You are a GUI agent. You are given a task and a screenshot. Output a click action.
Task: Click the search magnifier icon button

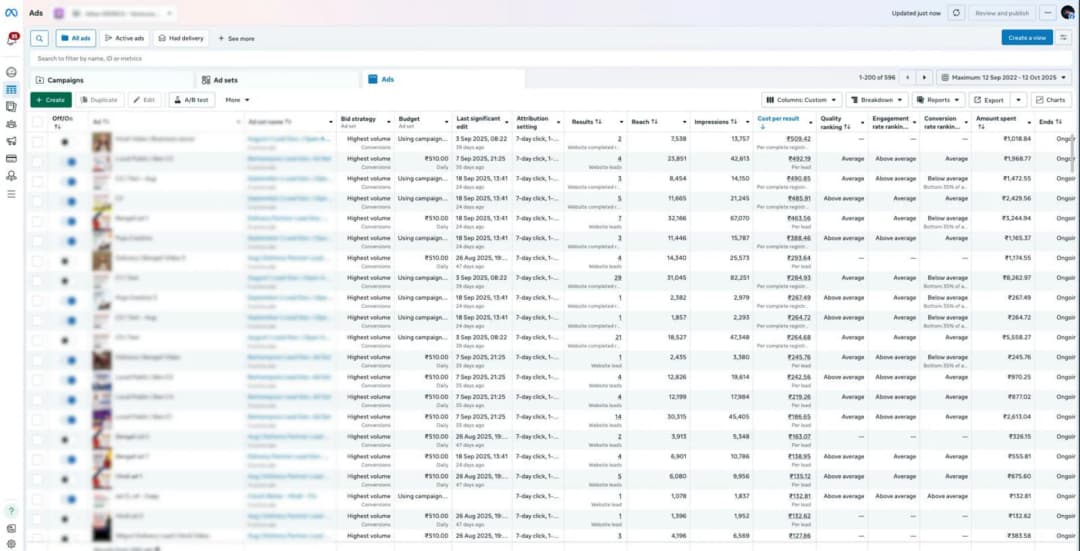tap(39, 38)
